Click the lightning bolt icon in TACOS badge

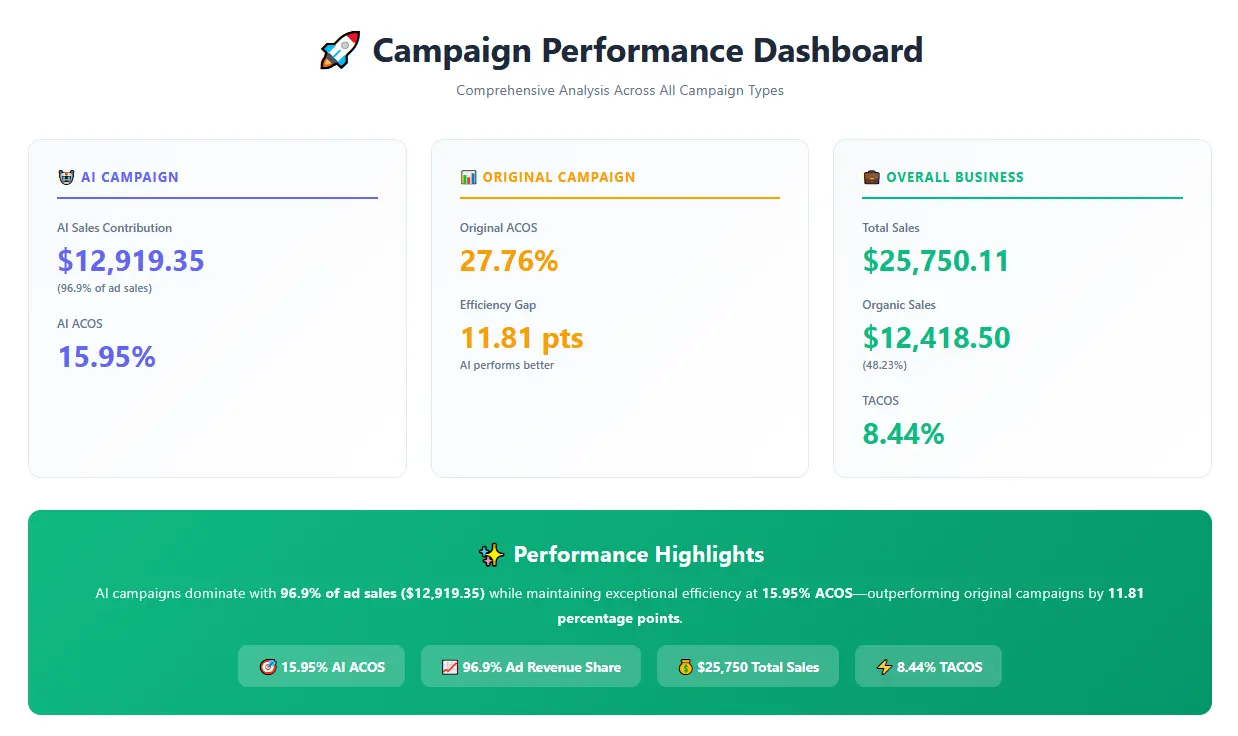(x=884, y=667)
